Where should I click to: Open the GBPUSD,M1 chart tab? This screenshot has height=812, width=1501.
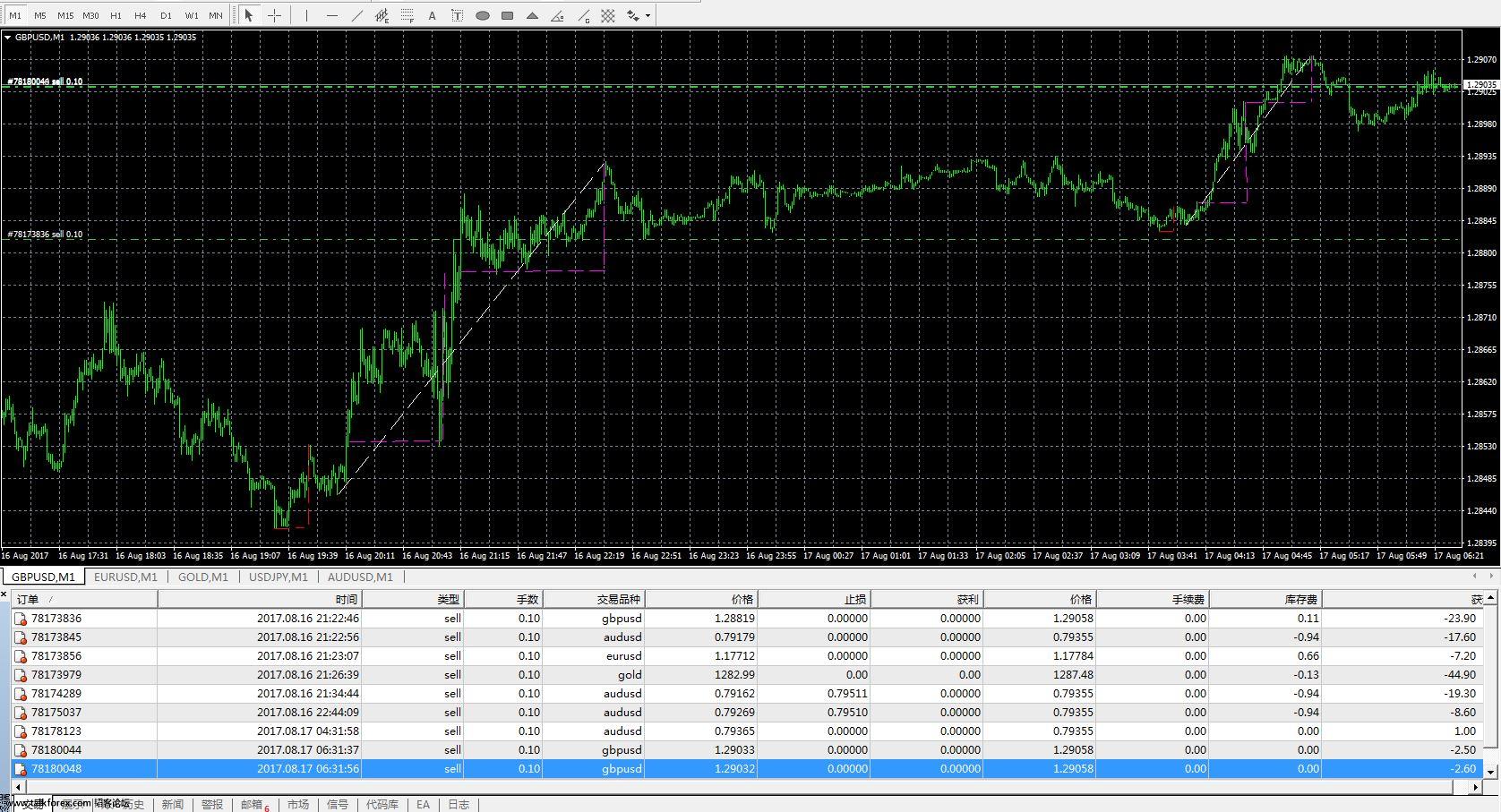(43, 577)
